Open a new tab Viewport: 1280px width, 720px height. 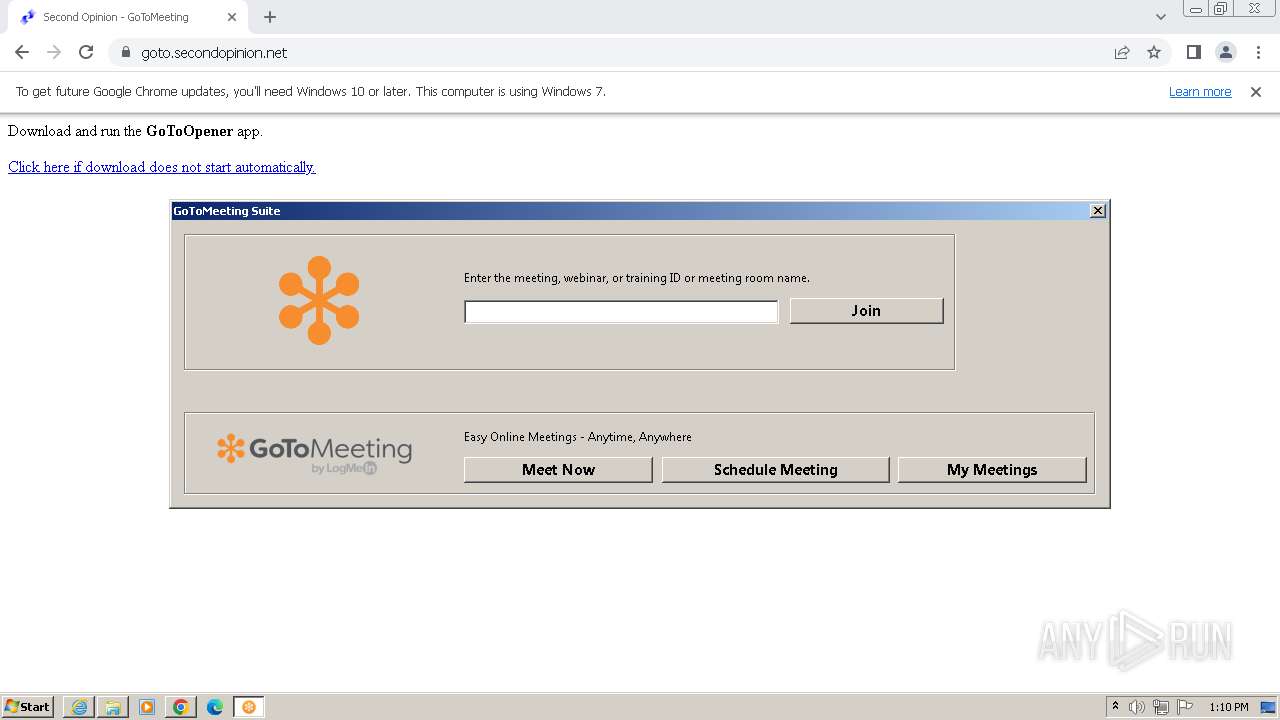tap(270, 17)
